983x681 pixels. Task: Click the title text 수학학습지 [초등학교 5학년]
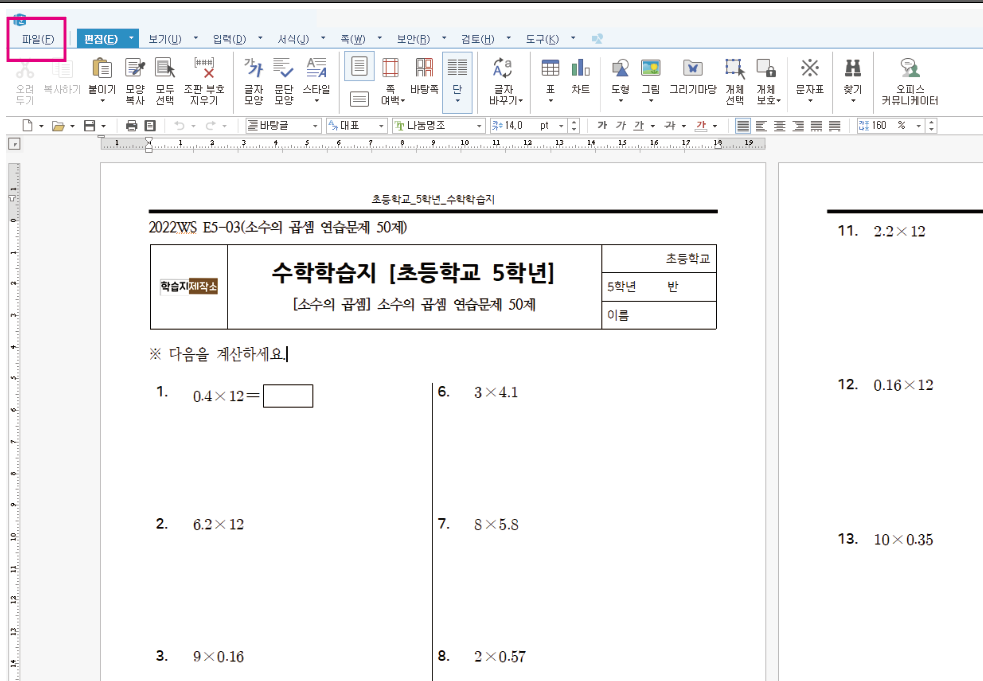click(413, 273)
